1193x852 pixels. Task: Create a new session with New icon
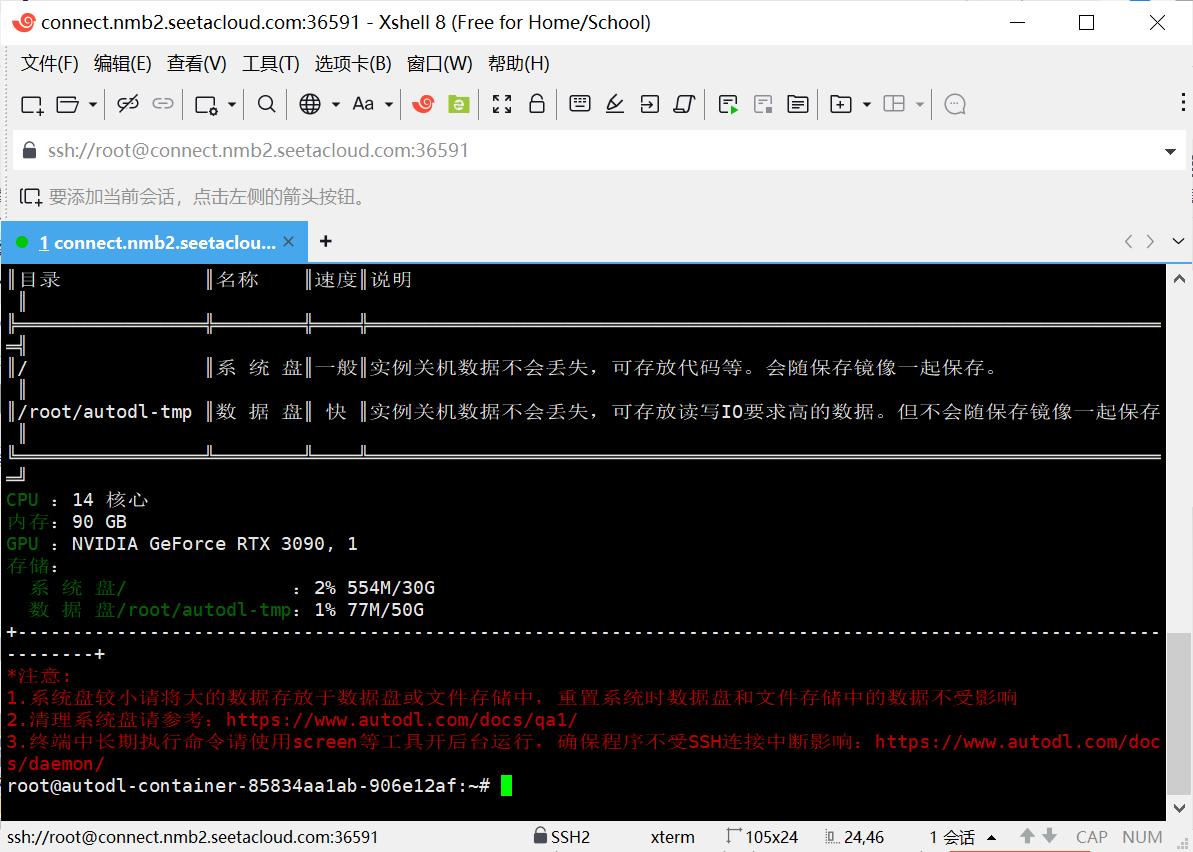point(30,104)
